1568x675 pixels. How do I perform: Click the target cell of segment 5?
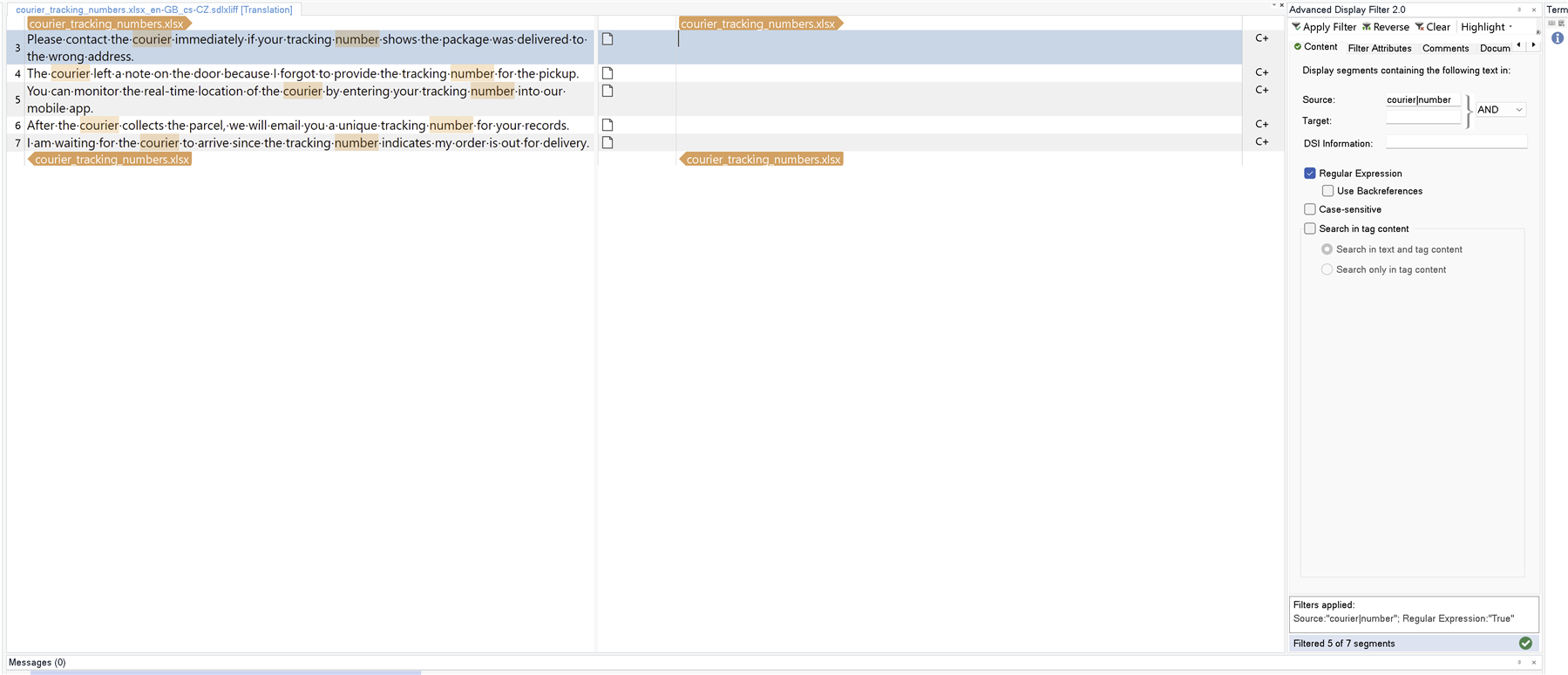pyautogui.click(x=959, y=99)
